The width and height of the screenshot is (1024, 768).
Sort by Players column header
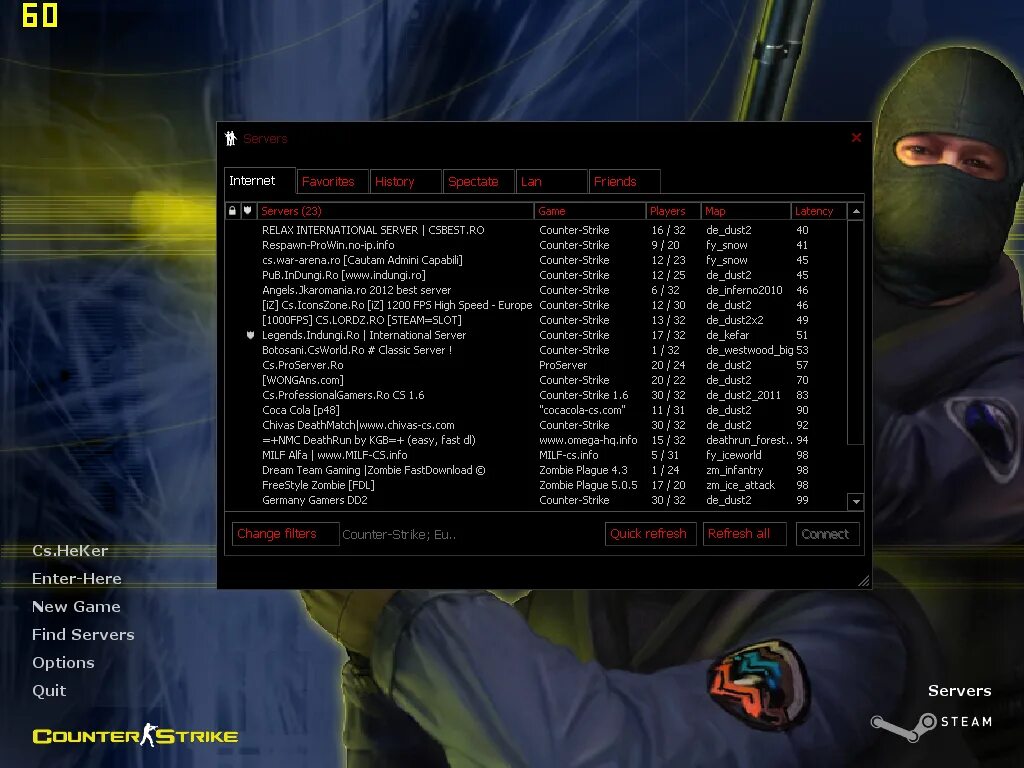click(673, 211)
